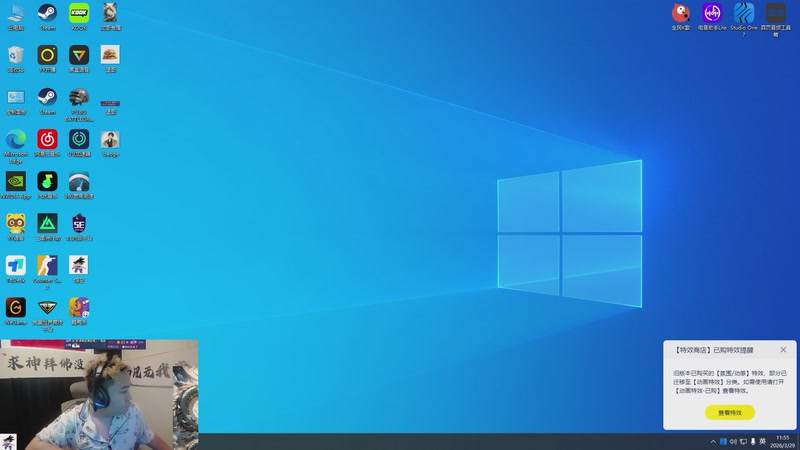
Task: Switch the input method language indicator
Action: [x=763, y=442]
